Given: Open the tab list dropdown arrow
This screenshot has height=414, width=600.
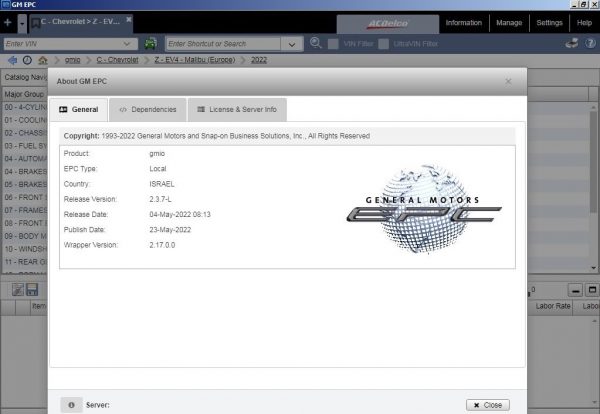Looking at the screenshot, I should pos(22,23).
